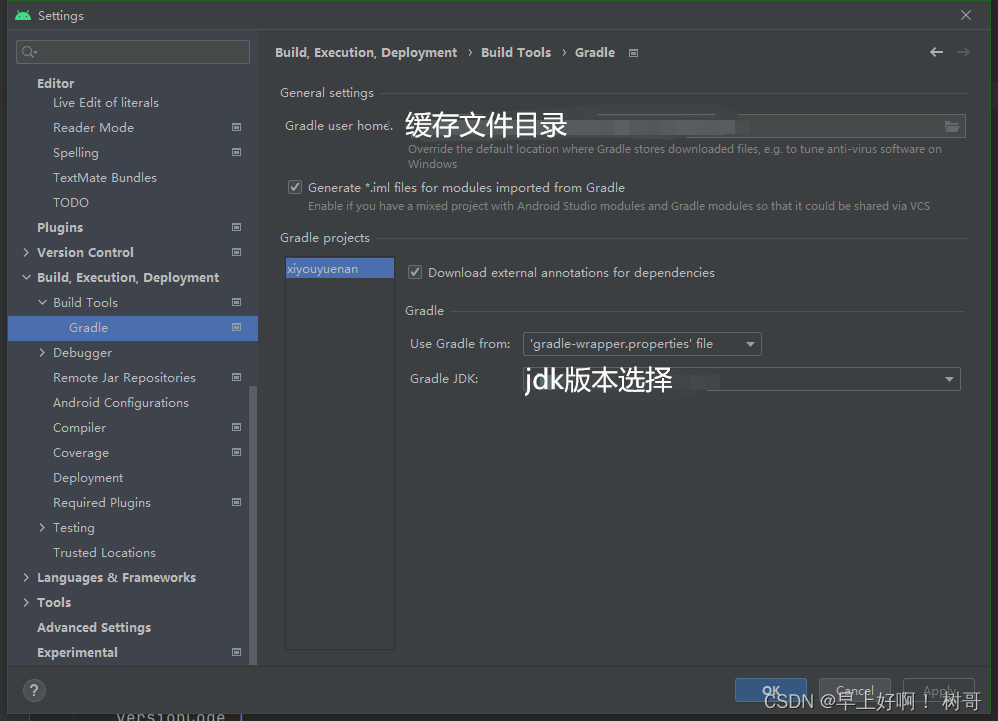Click the Cancel button

pos(854,690)
